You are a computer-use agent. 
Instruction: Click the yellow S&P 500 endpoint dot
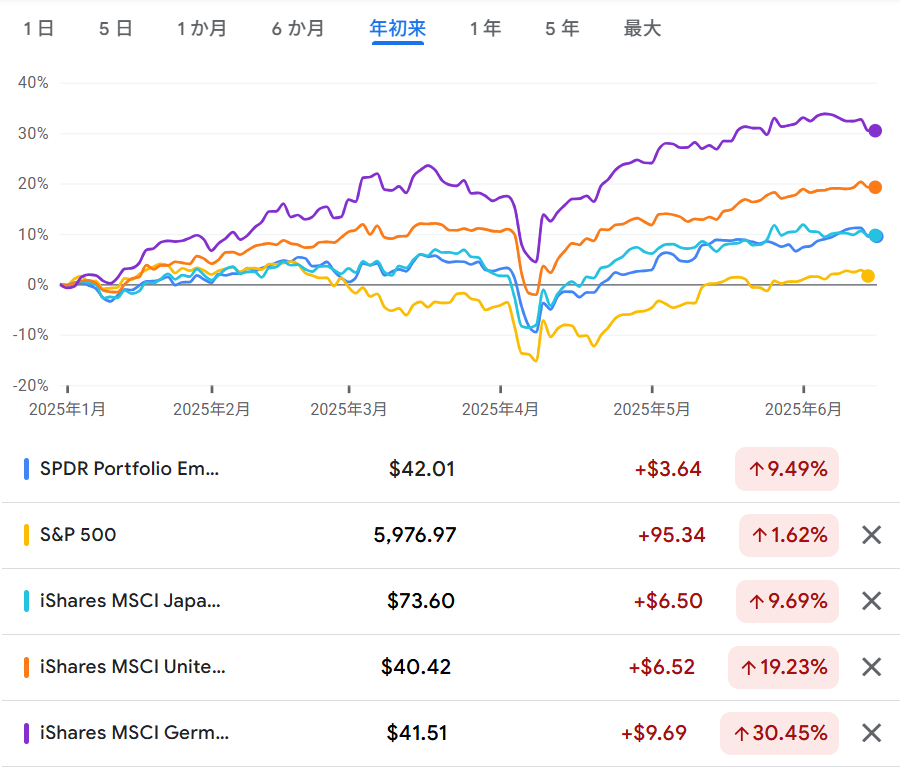pos(868,276)
